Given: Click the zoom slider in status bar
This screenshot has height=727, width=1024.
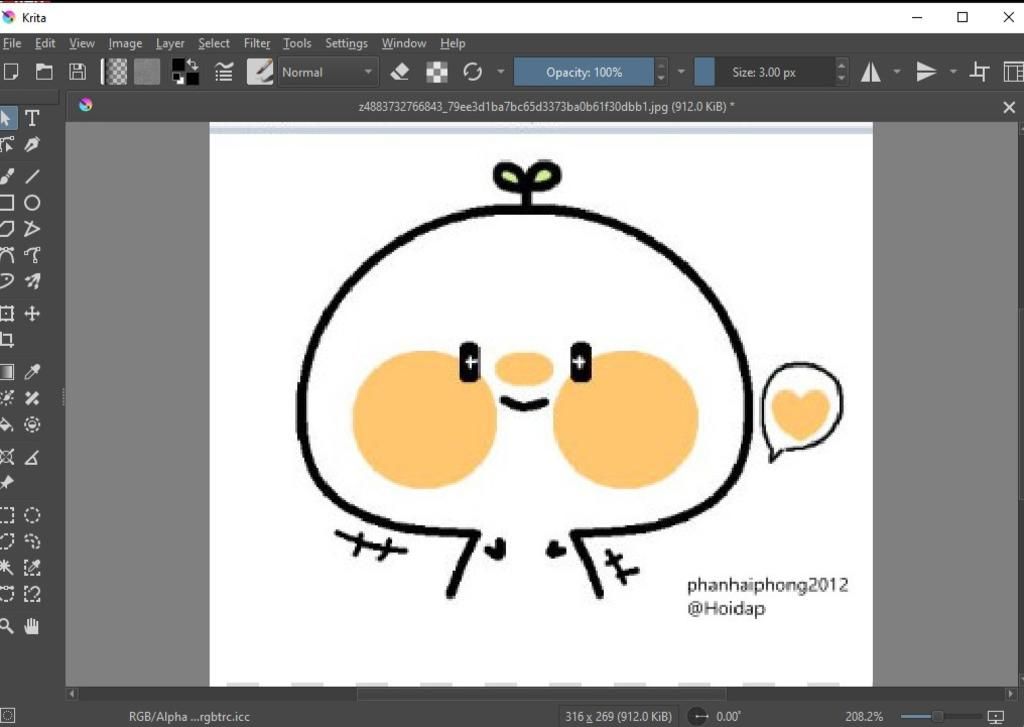Looking at the screenshot, I should (x=940, y=717).
